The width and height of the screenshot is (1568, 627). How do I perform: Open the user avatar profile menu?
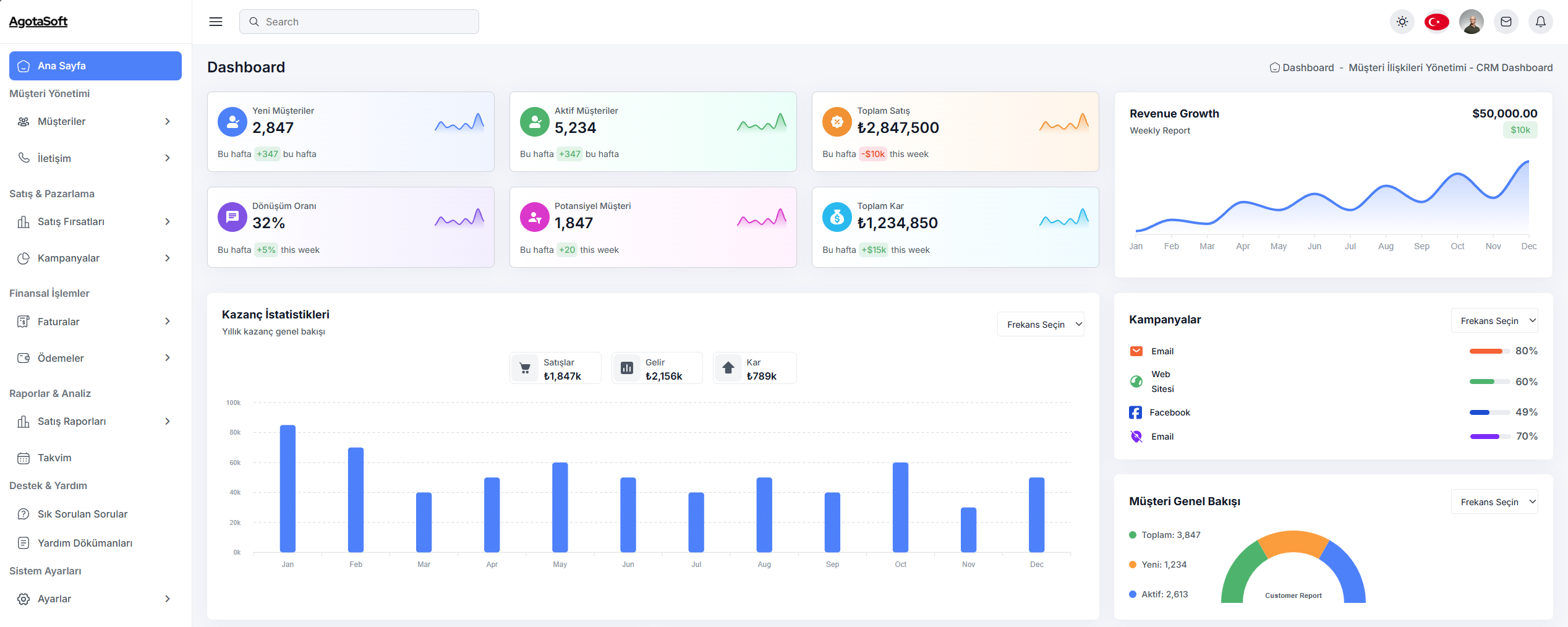point(1472,22)
